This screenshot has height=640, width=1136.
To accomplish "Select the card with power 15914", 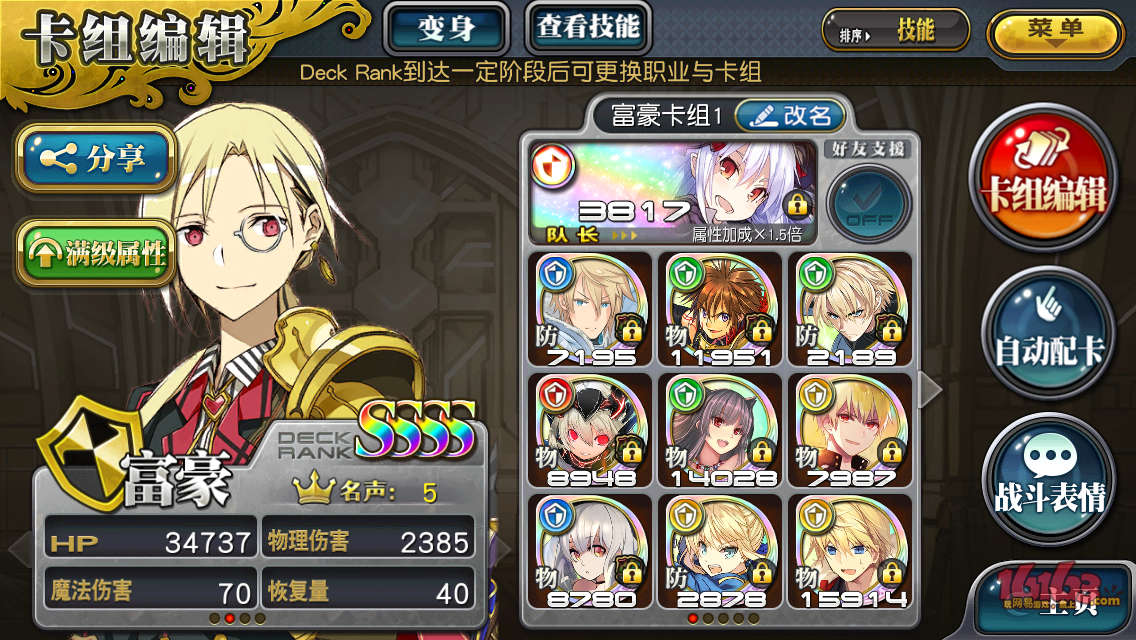I will 850,552.
